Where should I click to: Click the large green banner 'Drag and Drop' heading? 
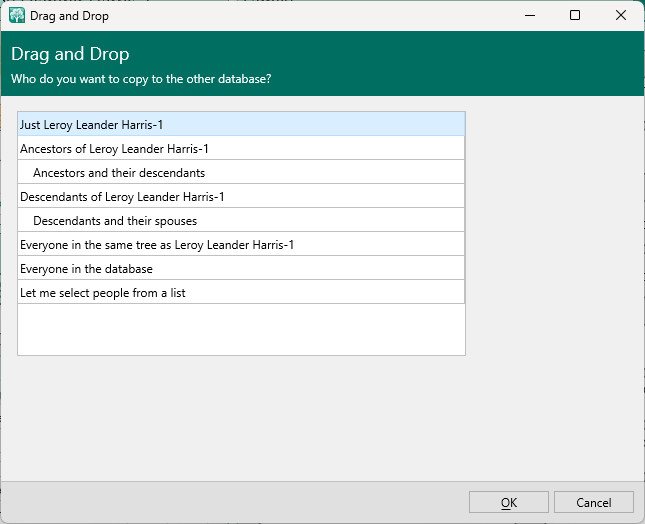[70, 54]
